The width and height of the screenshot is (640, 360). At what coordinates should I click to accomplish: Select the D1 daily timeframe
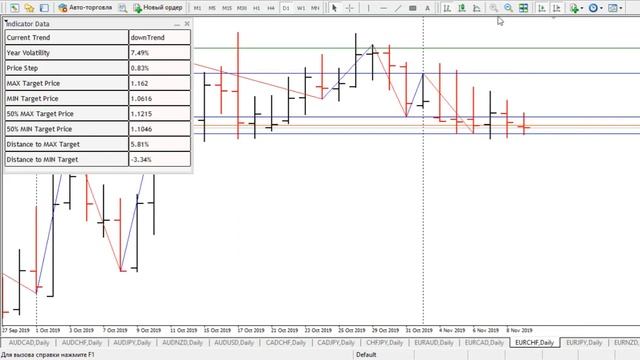286,8
